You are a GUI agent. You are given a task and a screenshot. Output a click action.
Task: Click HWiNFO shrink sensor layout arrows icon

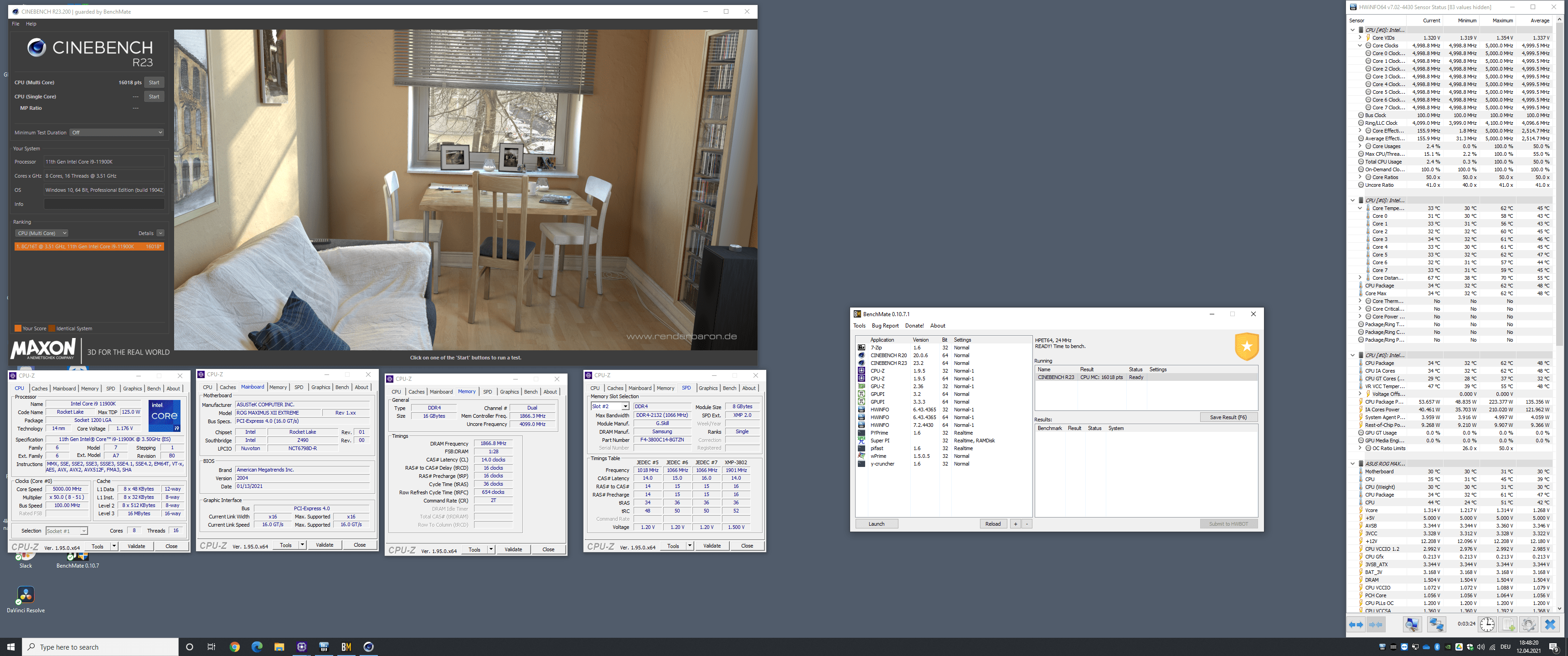[1376, 625]
